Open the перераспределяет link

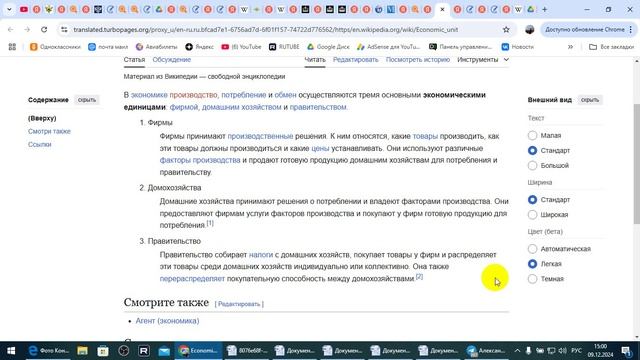coord(192,278)
